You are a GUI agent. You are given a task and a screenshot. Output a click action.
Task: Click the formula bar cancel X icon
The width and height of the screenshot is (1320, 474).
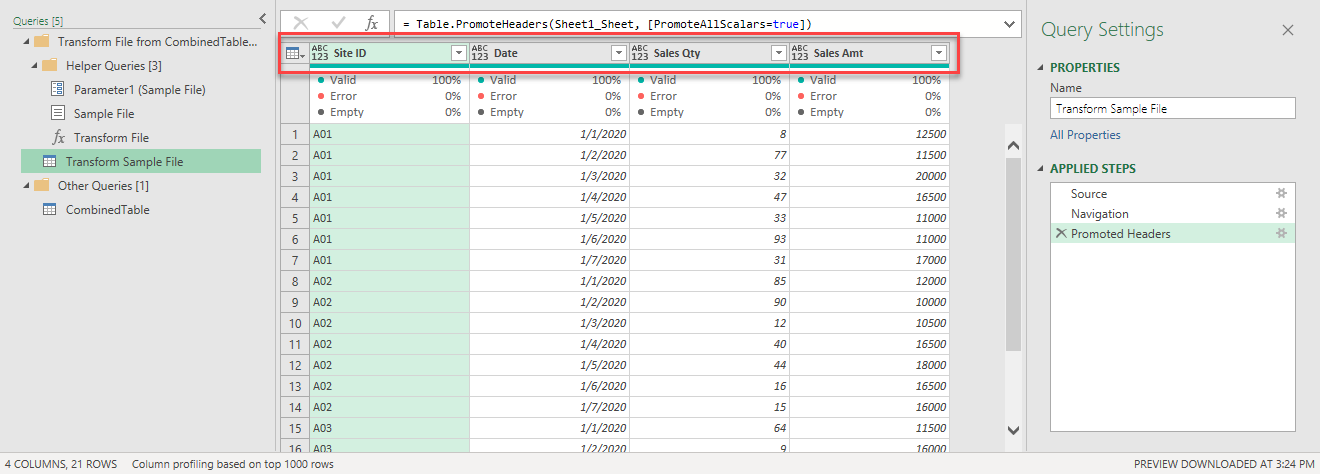tap(301, 23)
